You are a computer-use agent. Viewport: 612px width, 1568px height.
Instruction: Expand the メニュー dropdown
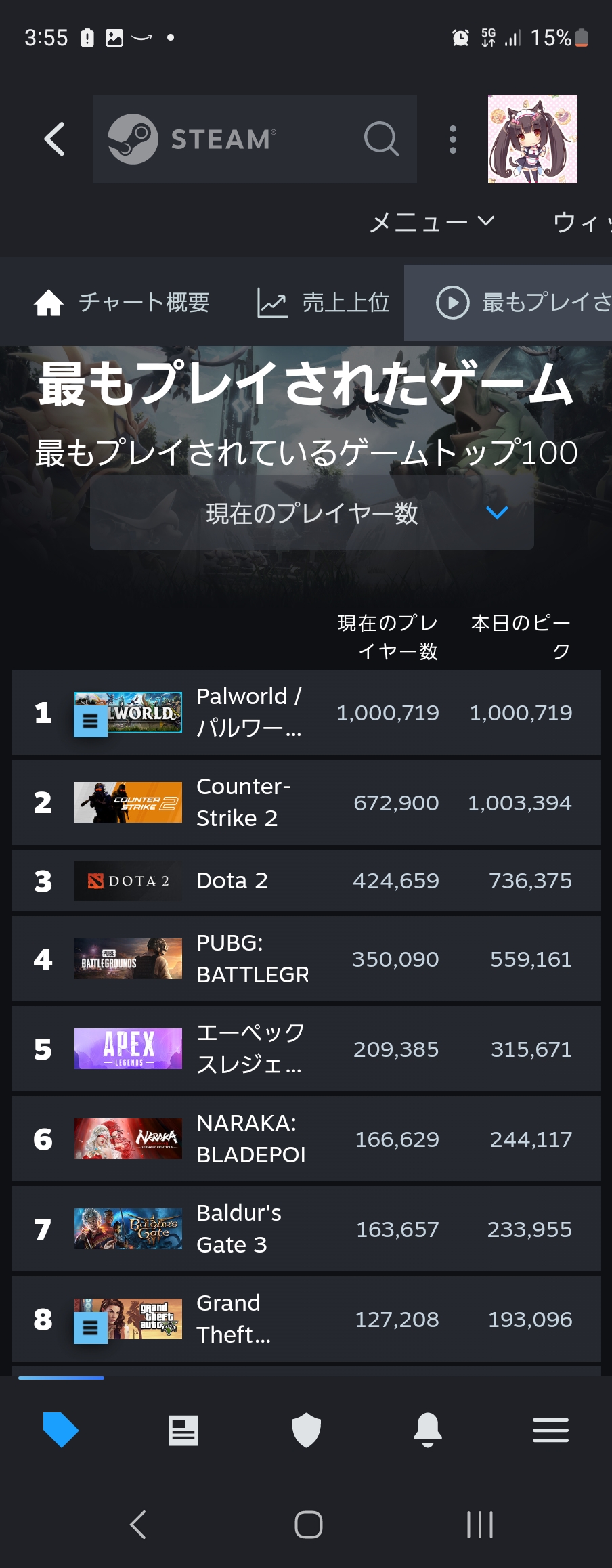(x=432, y=222)
